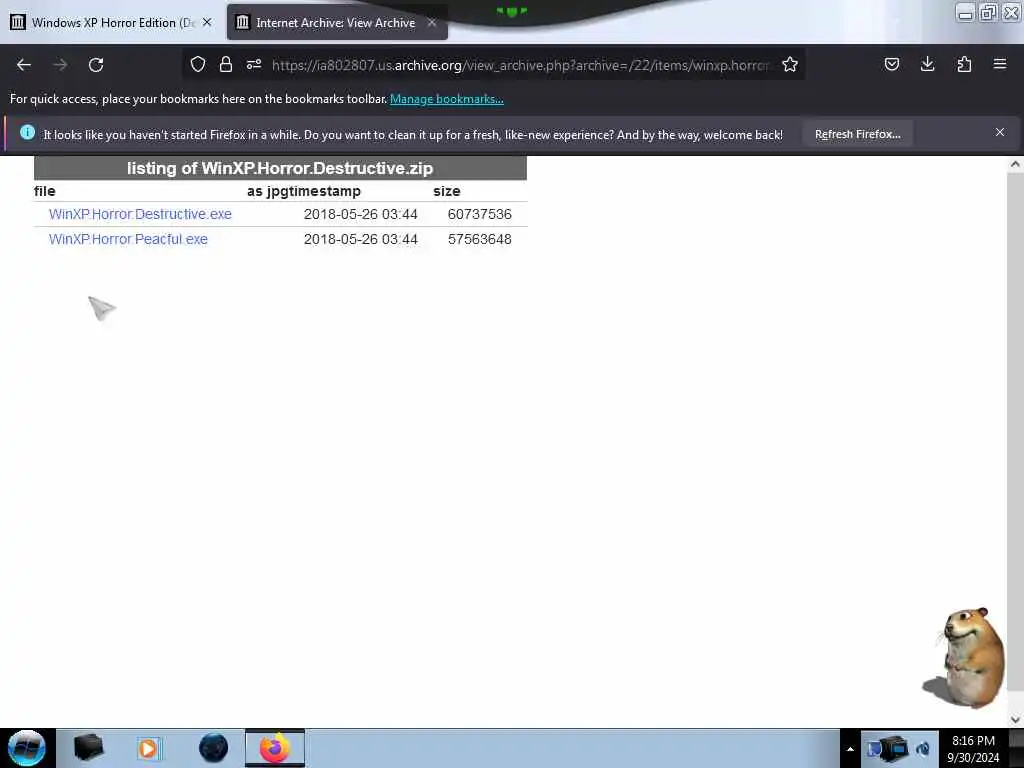Image resolution: width=1024 pixels, height=768 pixels.
Task: Dismiss the Firefox refresh notification
Action: click(1000, 133)
